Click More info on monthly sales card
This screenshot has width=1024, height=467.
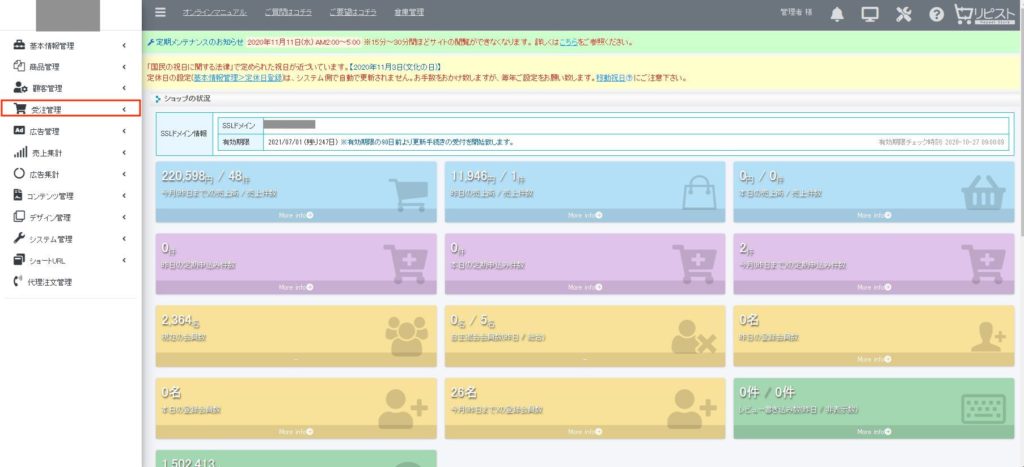tap(296, 215)
